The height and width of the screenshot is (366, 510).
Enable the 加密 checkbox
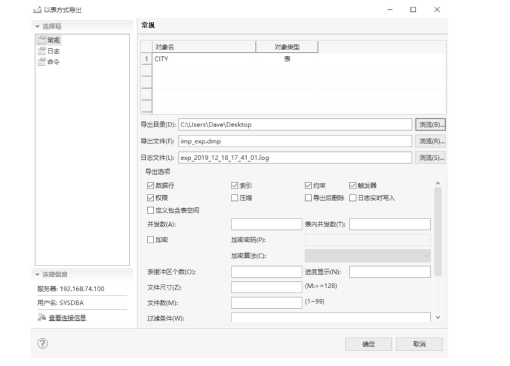pos(150,240)
